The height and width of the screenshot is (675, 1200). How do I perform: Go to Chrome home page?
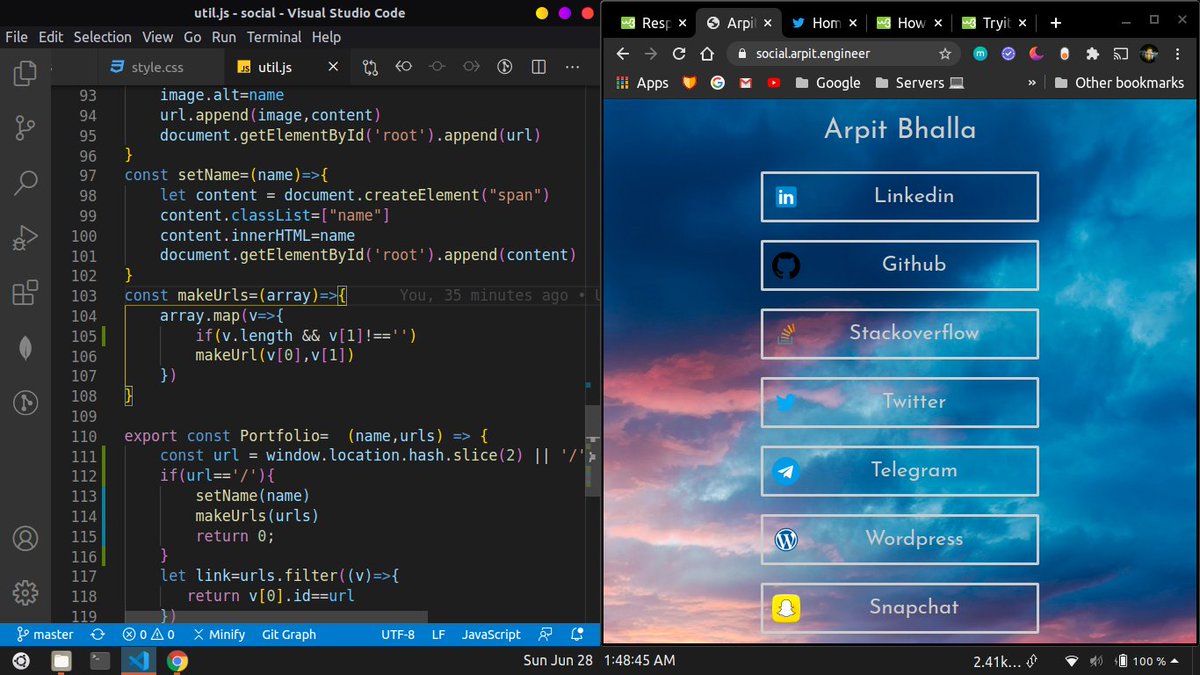pos(708,54)
